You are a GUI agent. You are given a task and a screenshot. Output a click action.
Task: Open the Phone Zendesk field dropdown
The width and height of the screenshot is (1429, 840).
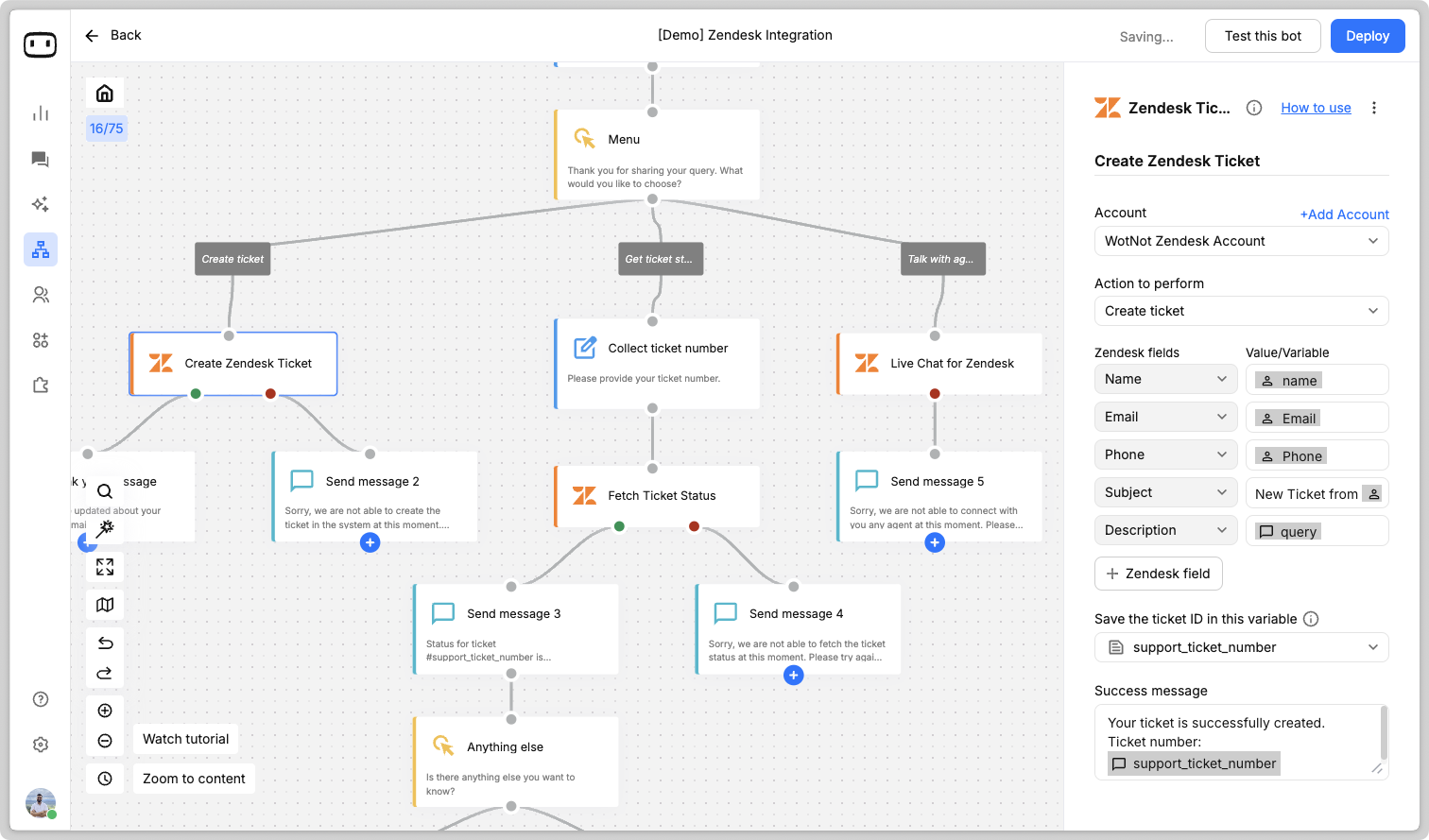coord(1166,454)
